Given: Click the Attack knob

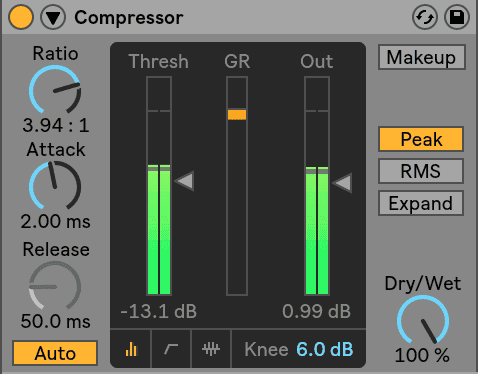Looking at the screenshot, I should tap(55, 186).
